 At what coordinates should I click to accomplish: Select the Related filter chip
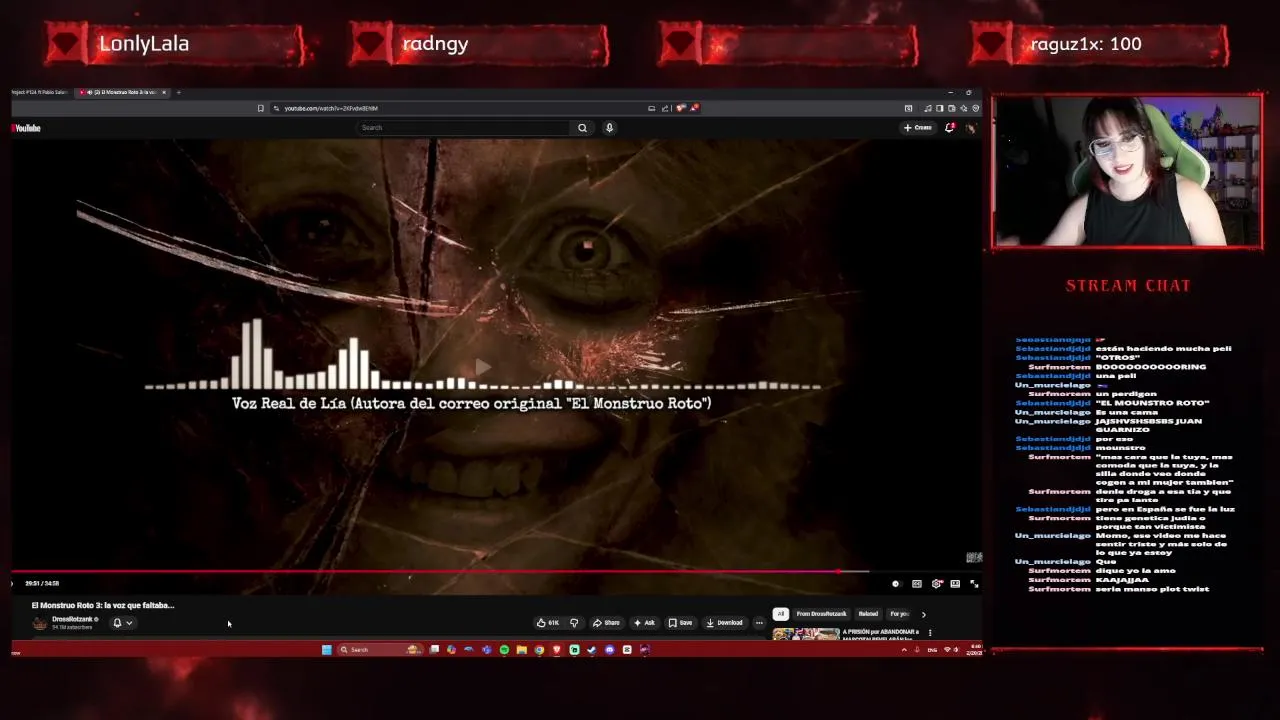click(x=868, y=614)
